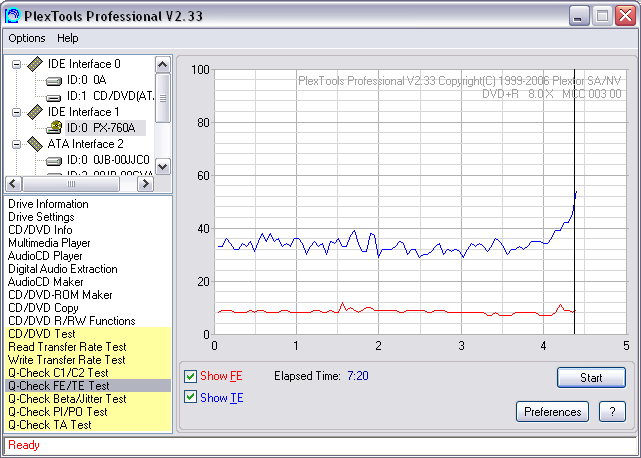Click the vertical scrollbar thumb in device tree
This screenshot has height=458, width=641.
(163, 98)
